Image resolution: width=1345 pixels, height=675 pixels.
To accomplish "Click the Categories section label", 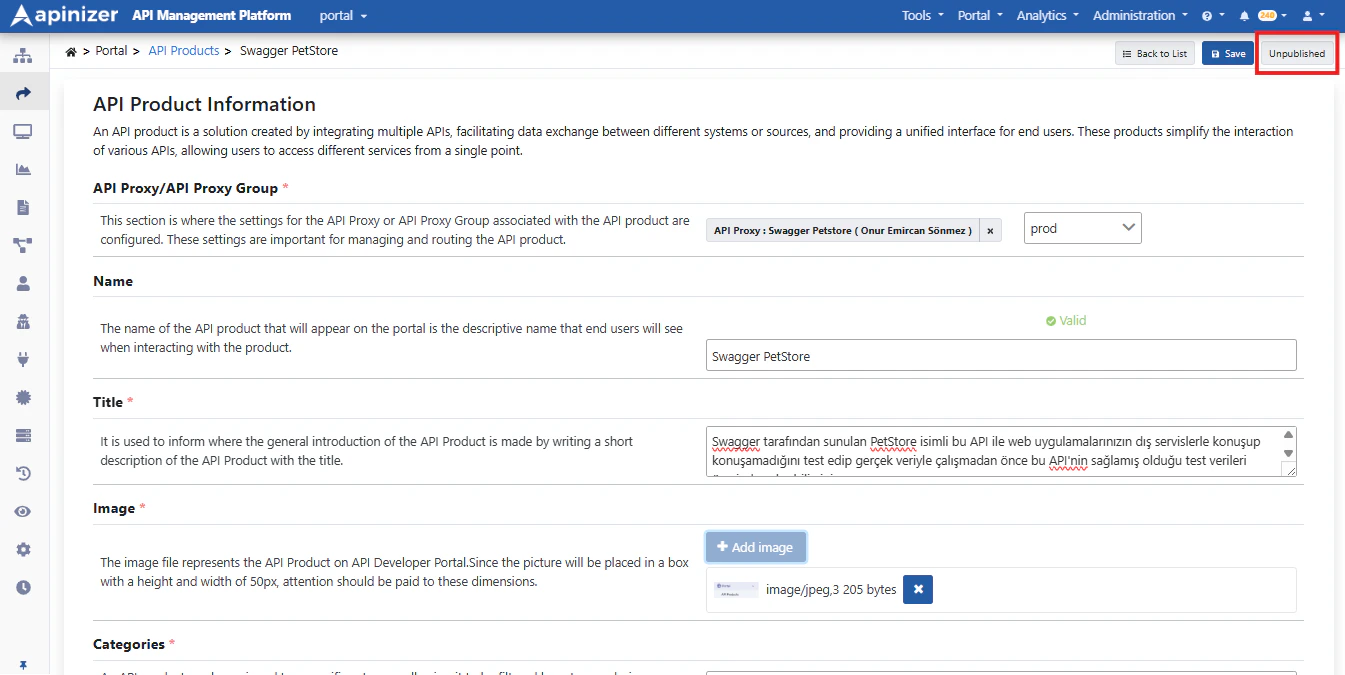I will (129, 644).
